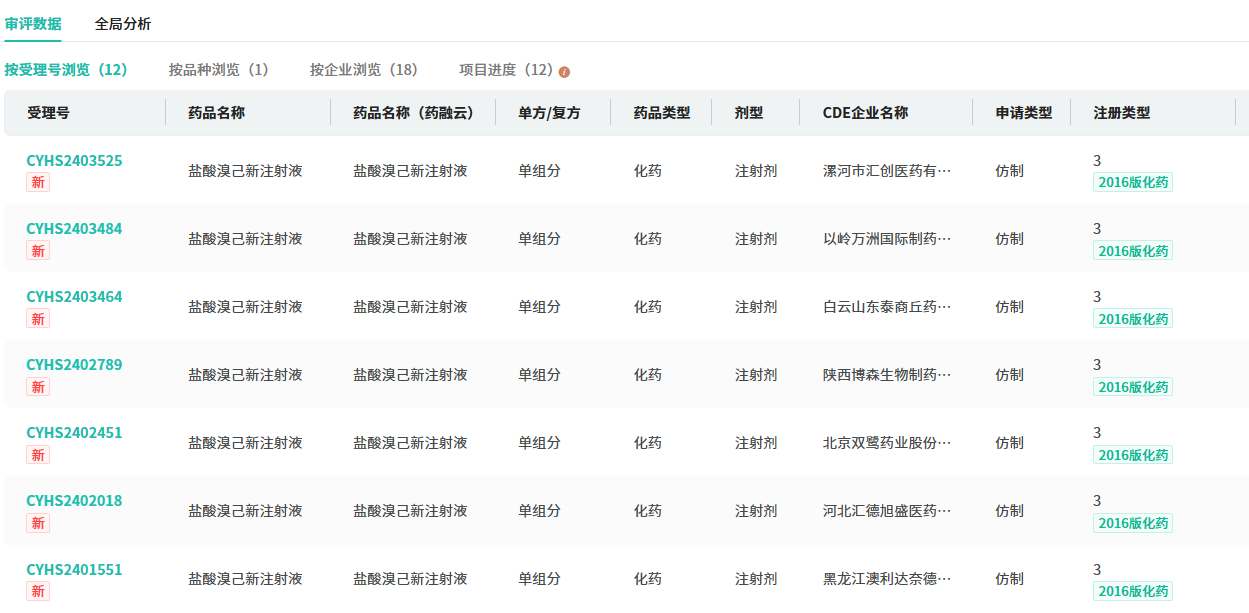1249x613 pixels.
Task: Click the 新 badge under CYHS2403484
Action: pos(38,251)
